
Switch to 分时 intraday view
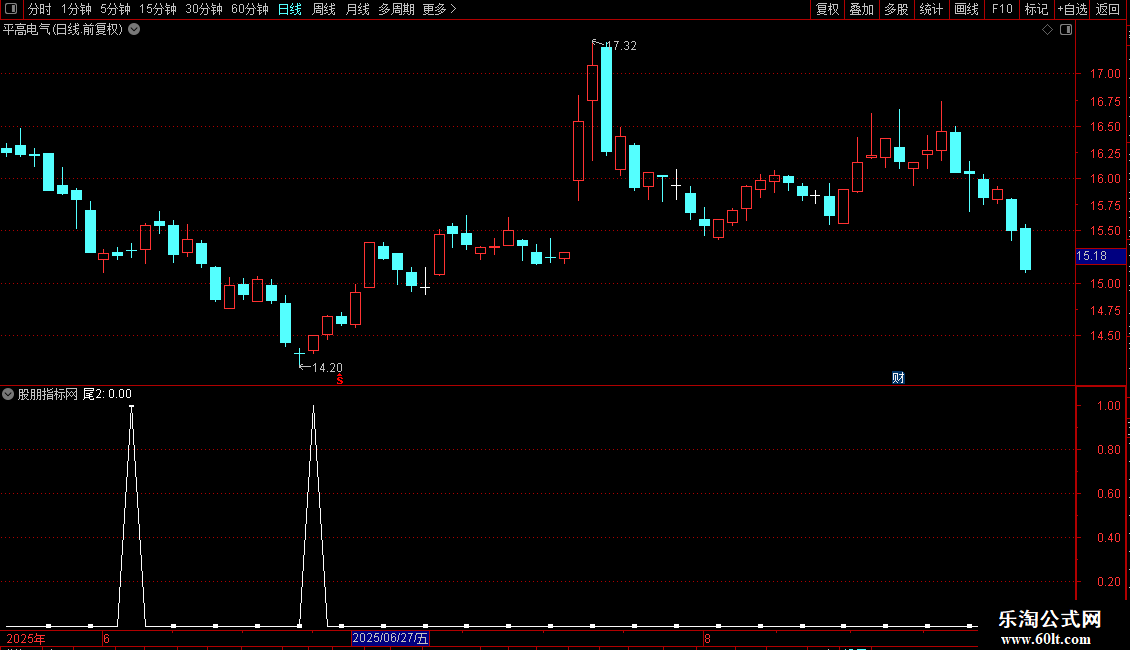(x=40, y=9)
